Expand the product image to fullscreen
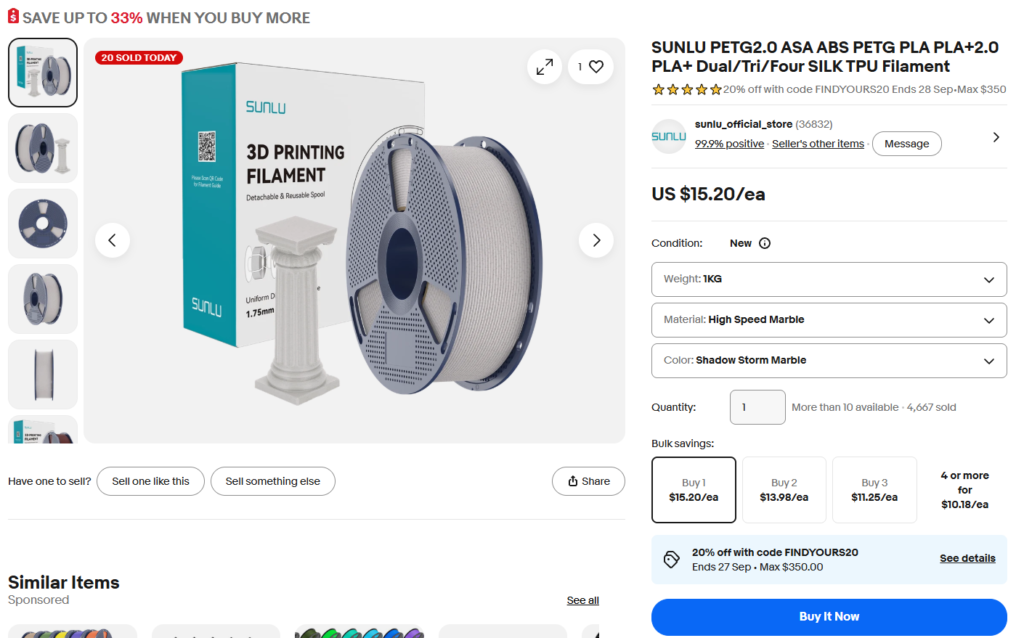The image size is (1024, 638). (545, 67)
